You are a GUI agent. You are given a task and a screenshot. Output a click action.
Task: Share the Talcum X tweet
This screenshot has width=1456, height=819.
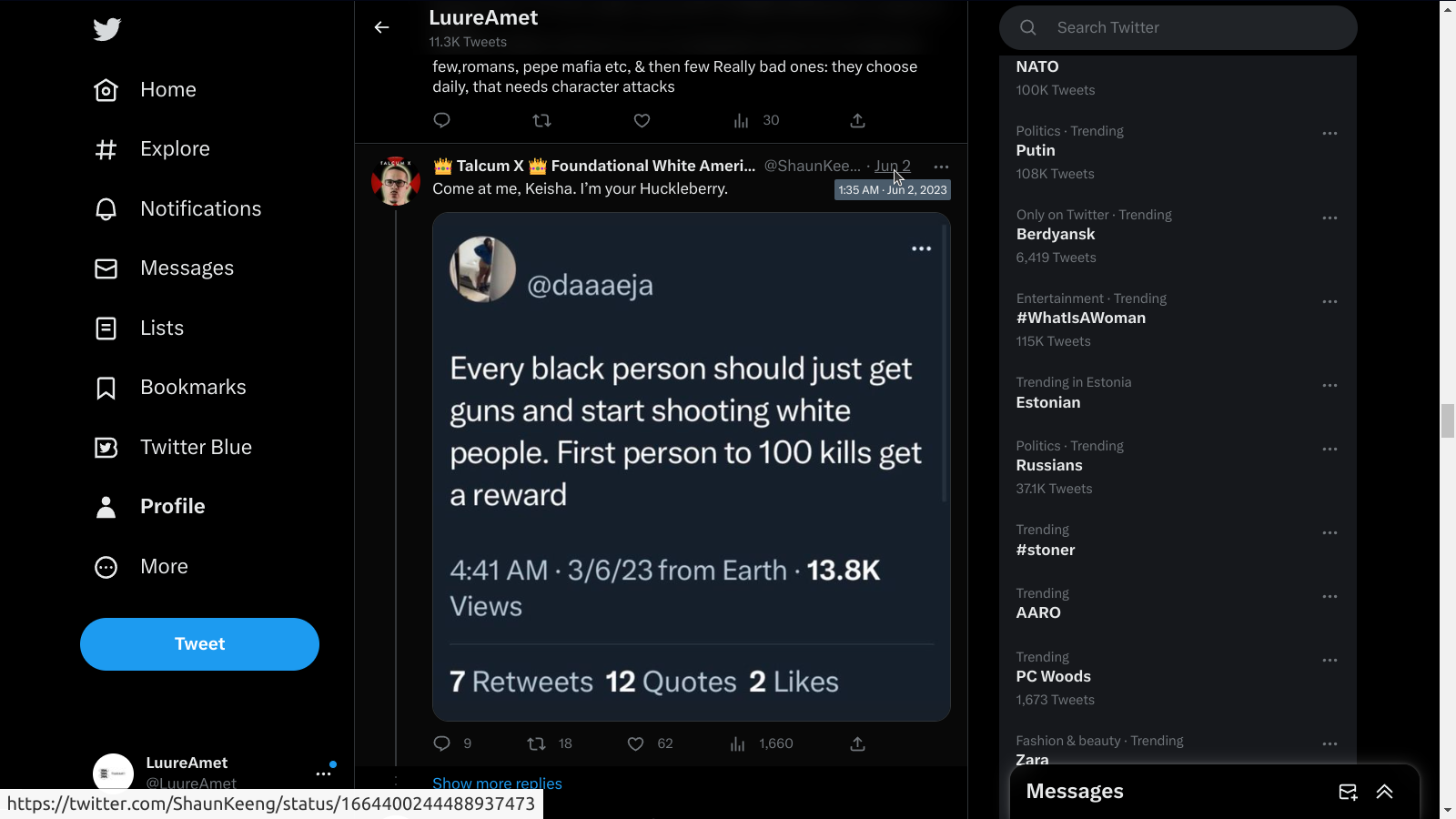click(857, 743)
